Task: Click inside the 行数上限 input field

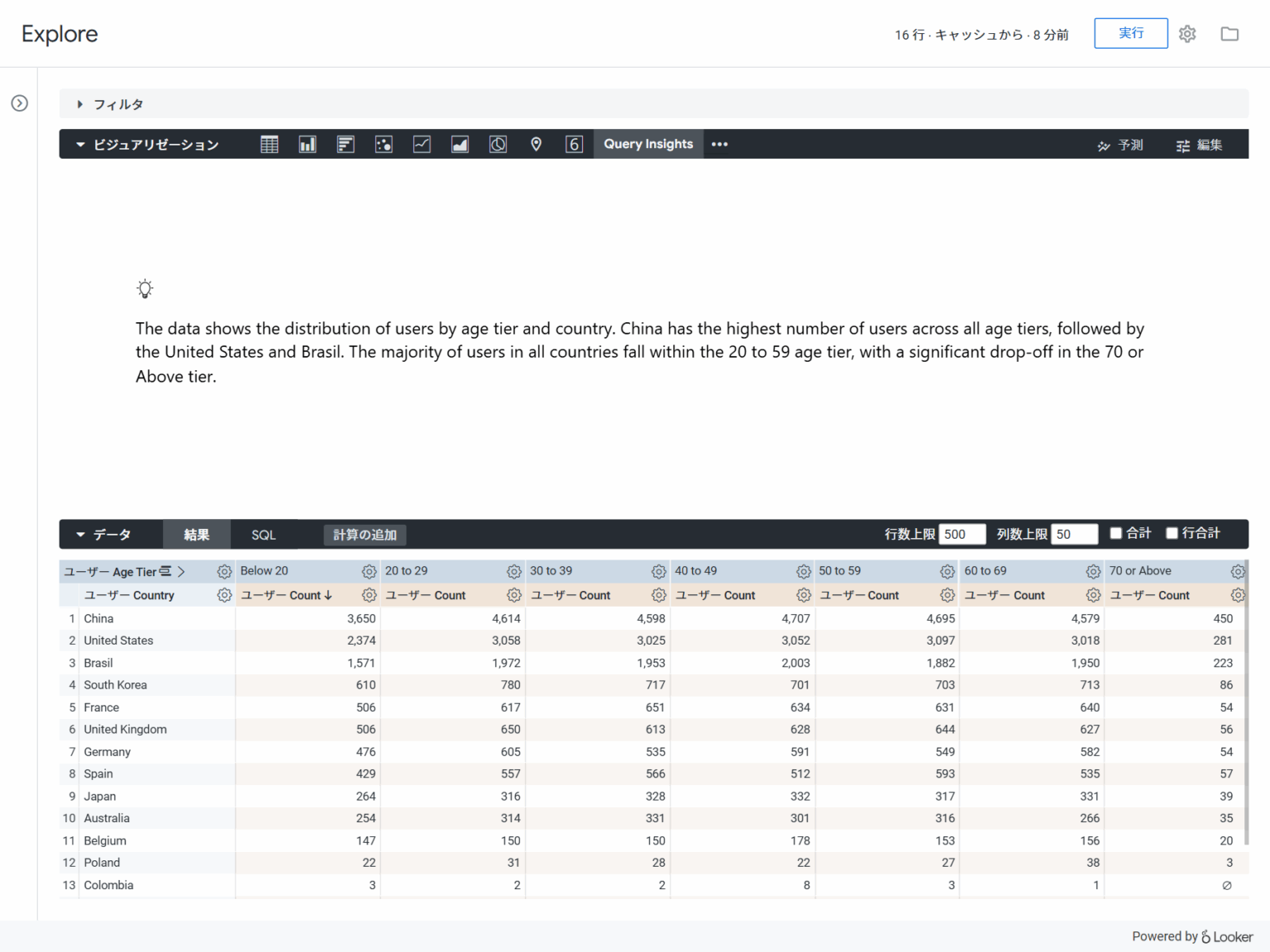Action: 962,534
